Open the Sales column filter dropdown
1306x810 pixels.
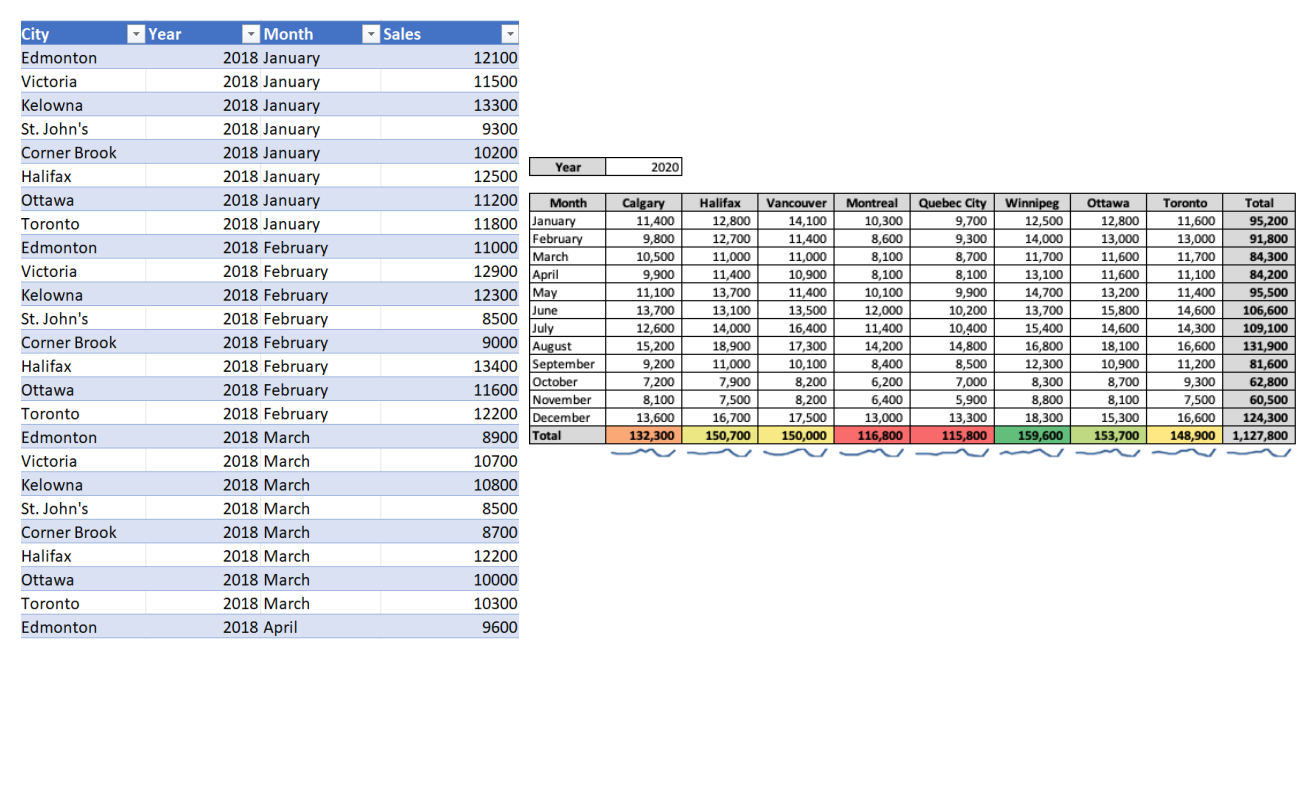coord(510,33)
